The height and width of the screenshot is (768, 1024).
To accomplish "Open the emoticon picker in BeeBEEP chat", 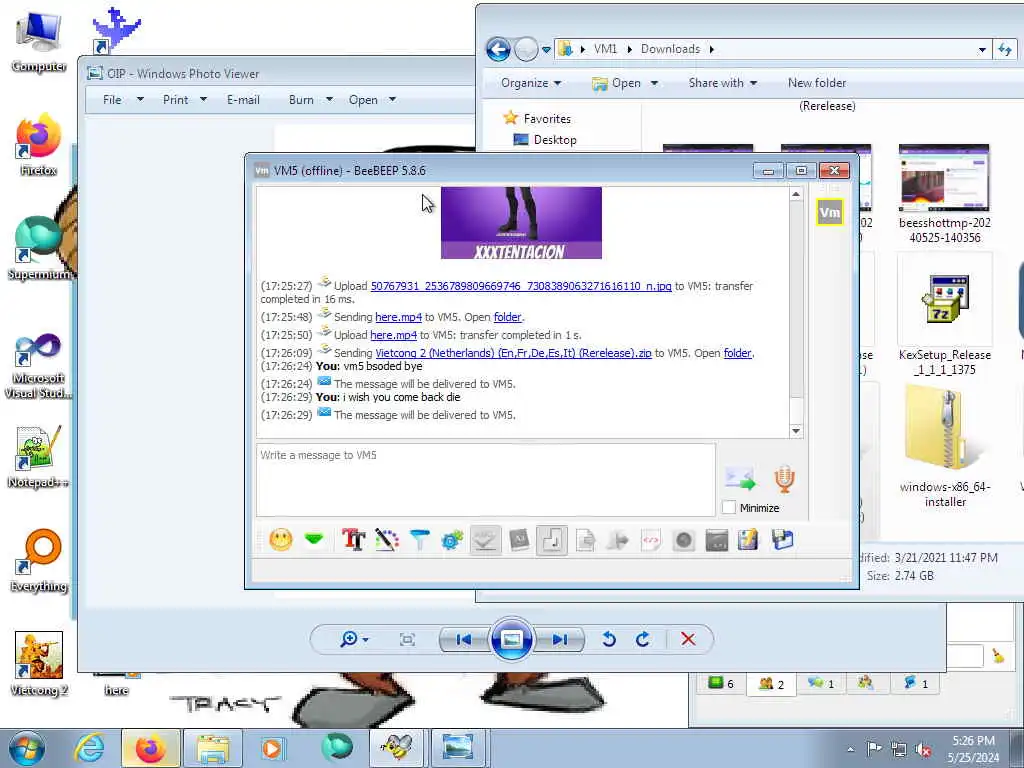I will click(x=281, y=540).
